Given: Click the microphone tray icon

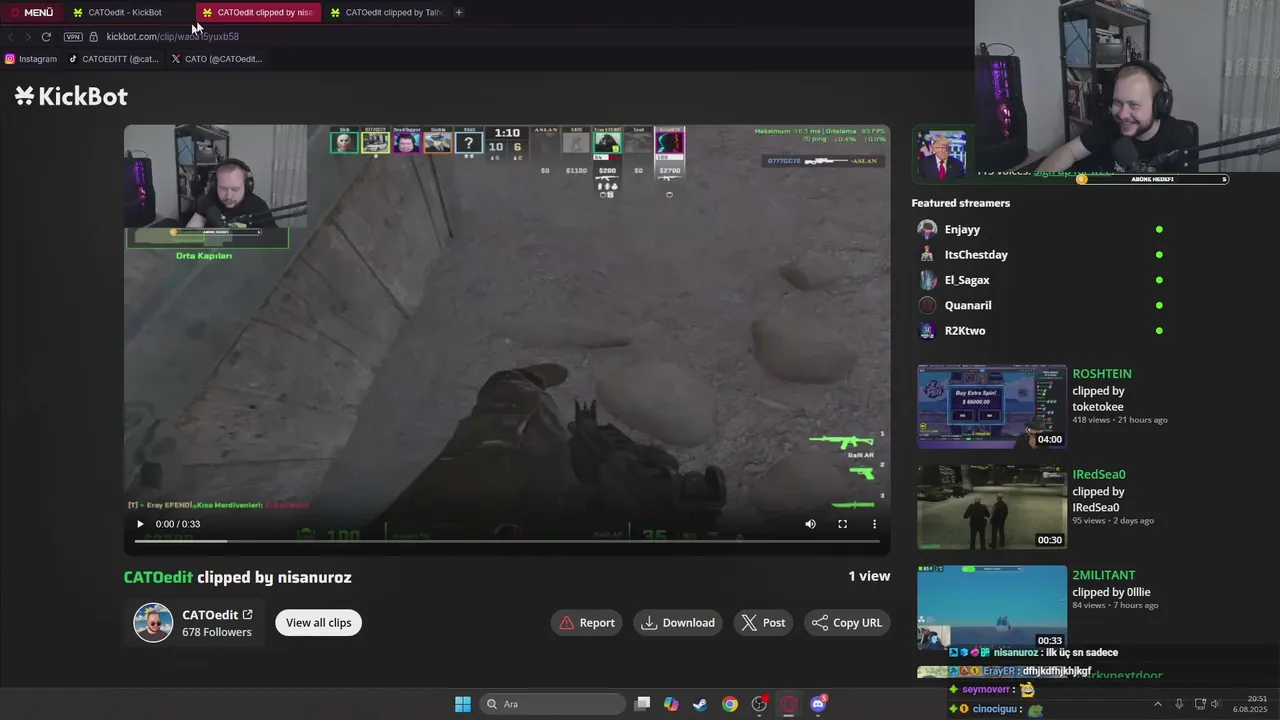Looking at the screenshot, I should click(1179, 704).
